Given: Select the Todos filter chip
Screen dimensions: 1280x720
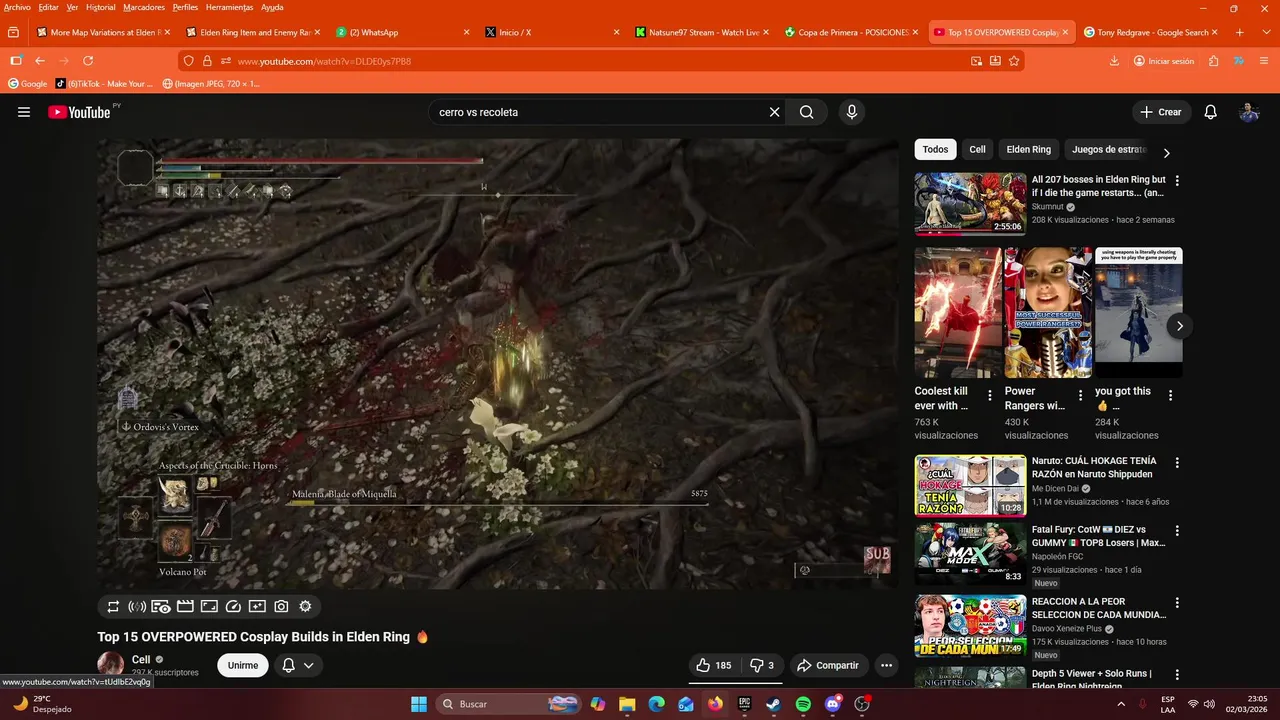Looking at the screenshot, I should (x=935, y=149).
